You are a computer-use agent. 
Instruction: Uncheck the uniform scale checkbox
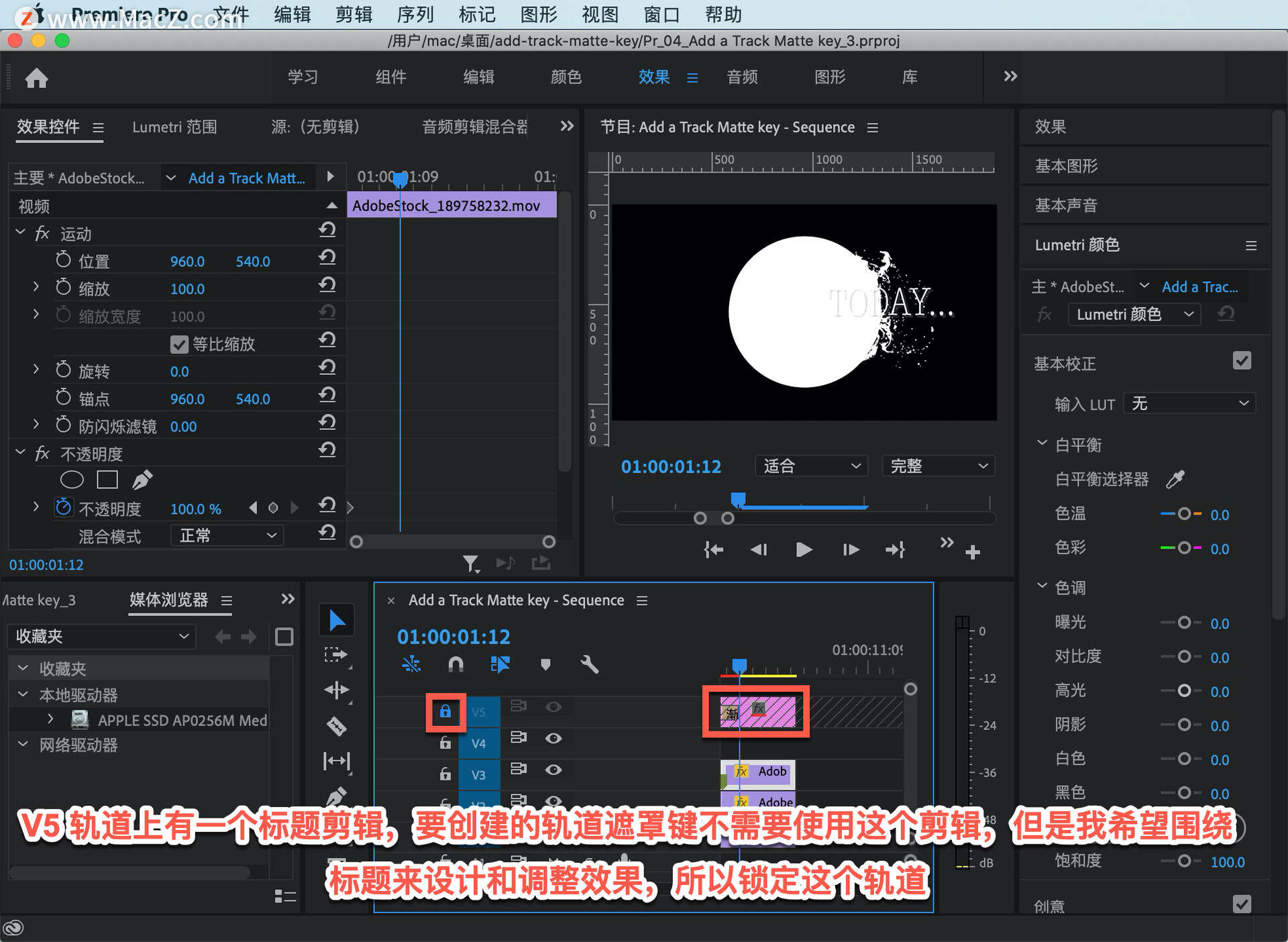pos(179,344)
